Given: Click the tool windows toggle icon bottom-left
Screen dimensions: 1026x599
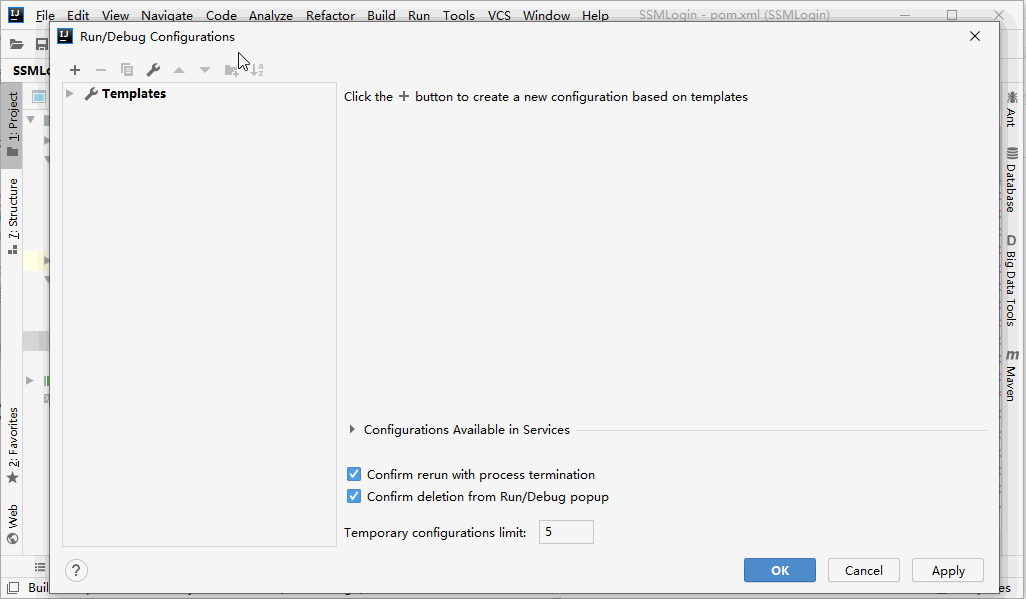Looking at the screenshot, I should (x=12, y=588).
